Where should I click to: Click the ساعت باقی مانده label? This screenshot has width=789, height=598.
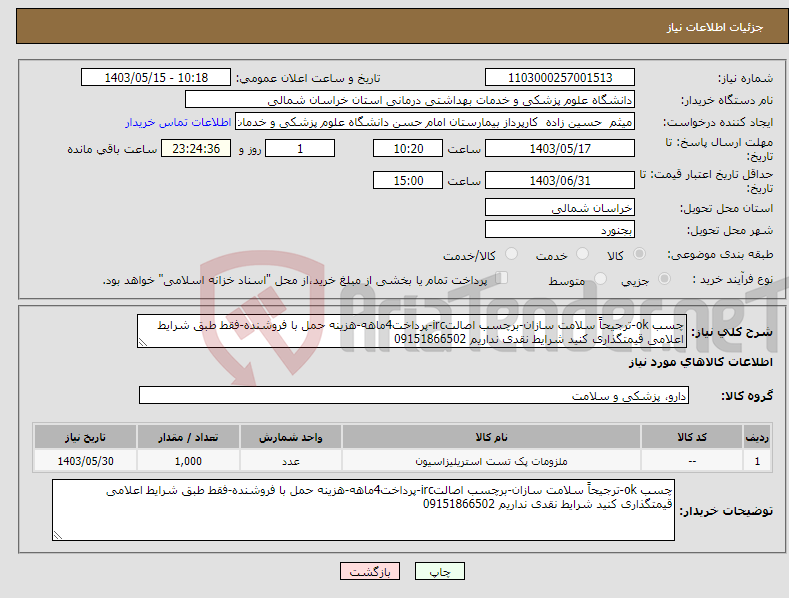tap(112, 150)
